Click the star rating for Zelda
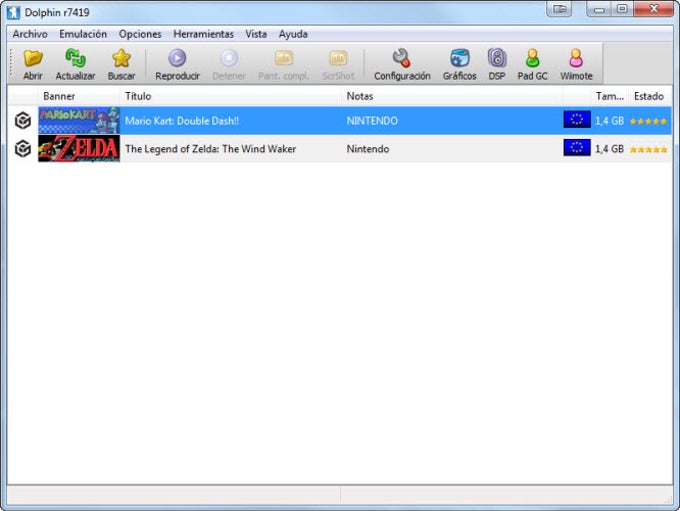680x511 pixels. click(648, 150)
